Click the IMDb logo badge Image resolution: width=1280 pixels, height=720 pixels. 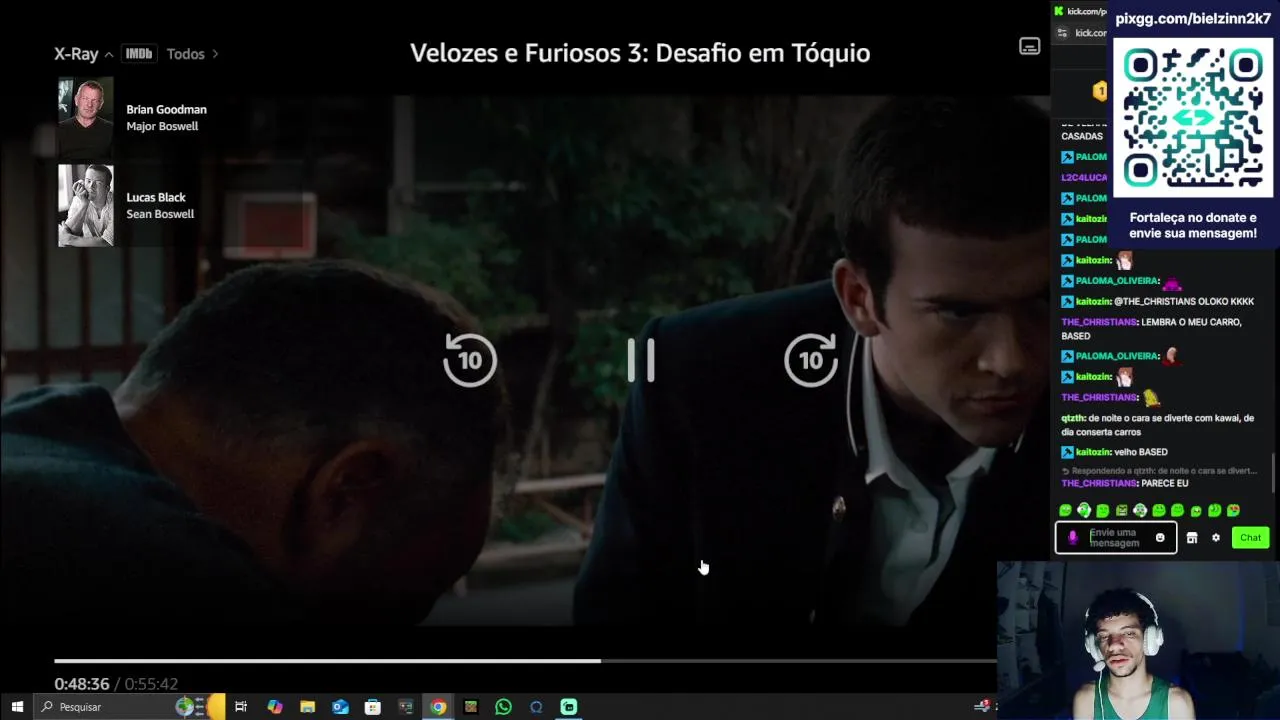pyautogui.click(x=139, y=54)
